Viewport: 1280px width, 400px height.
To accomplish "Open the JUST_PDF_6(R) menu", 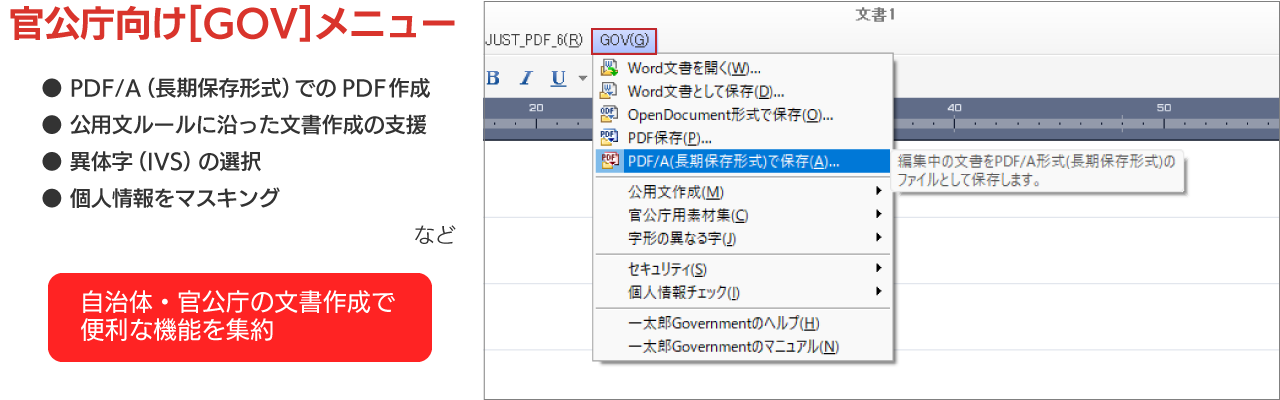I will [534, 41].
